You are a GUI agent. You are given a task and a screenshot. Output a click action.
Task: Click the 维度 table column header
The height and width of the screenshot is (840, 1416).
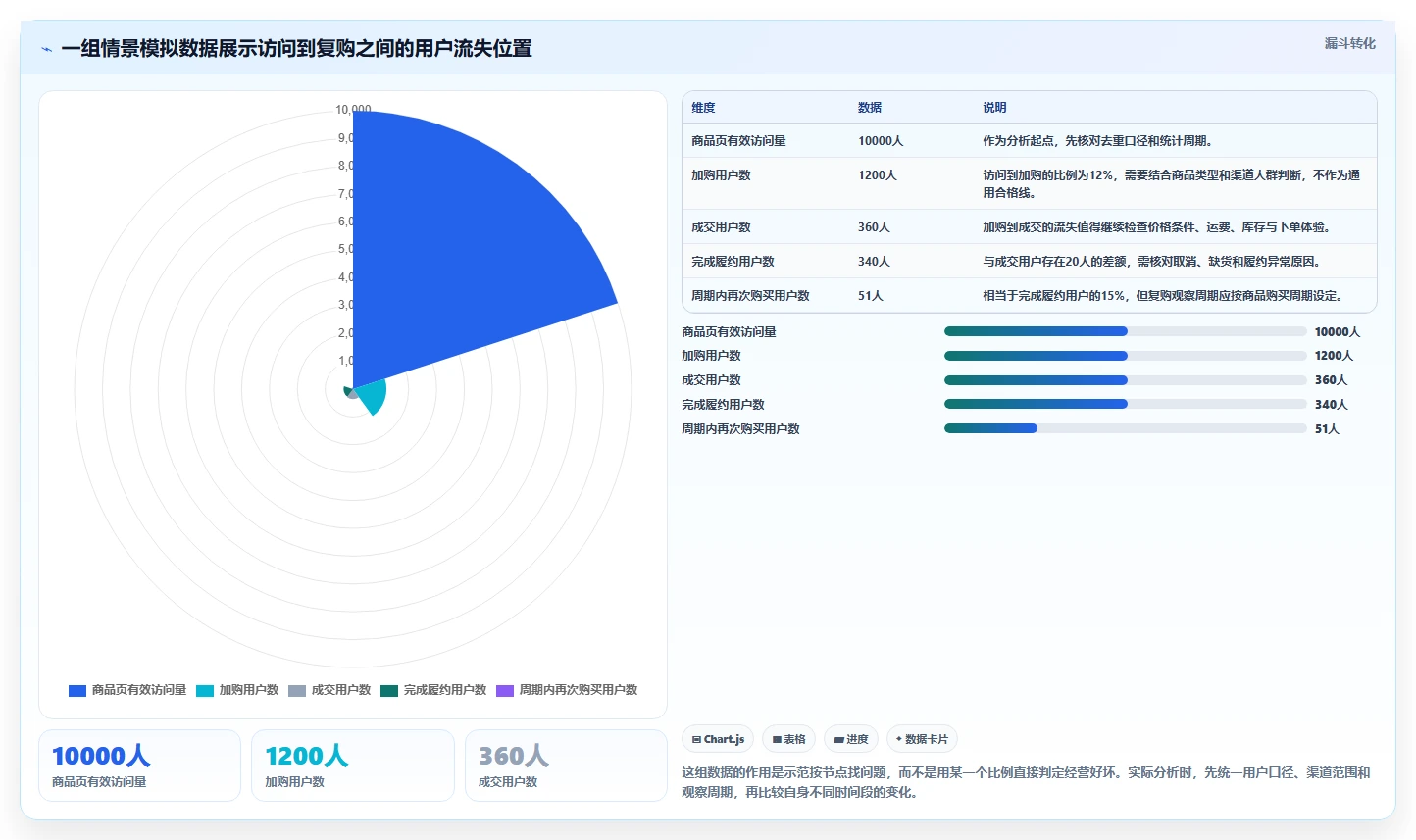(x=703, y=108)
